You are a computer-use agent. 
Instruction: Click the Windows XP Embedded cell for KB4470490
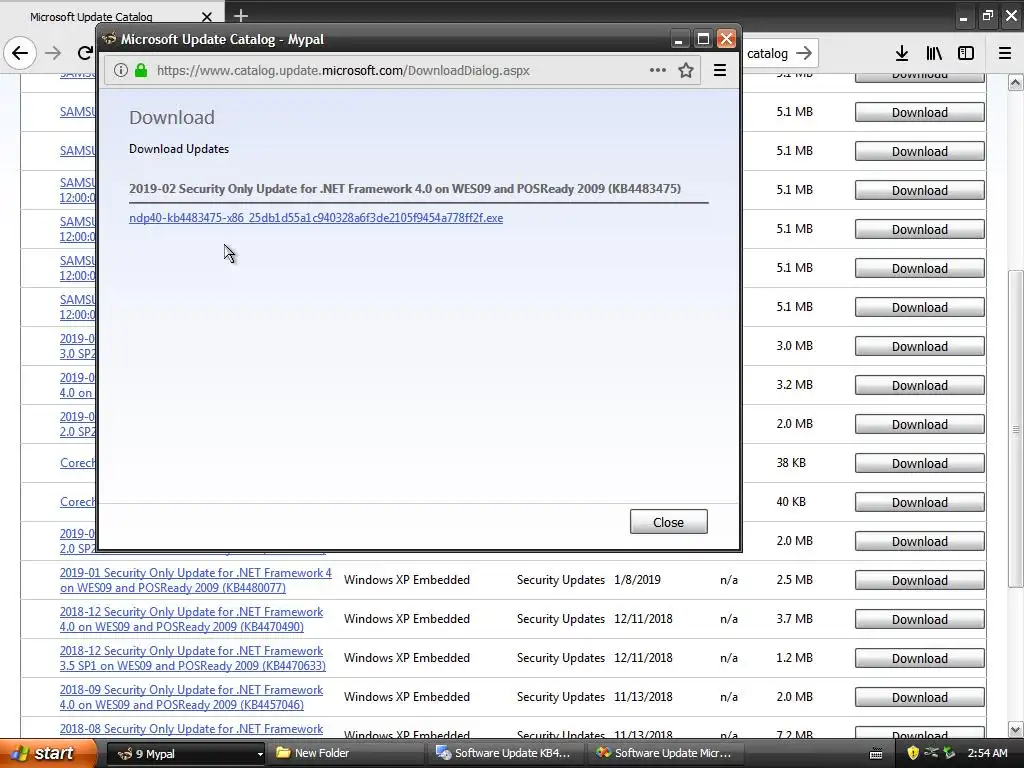(x=407, y=619)
